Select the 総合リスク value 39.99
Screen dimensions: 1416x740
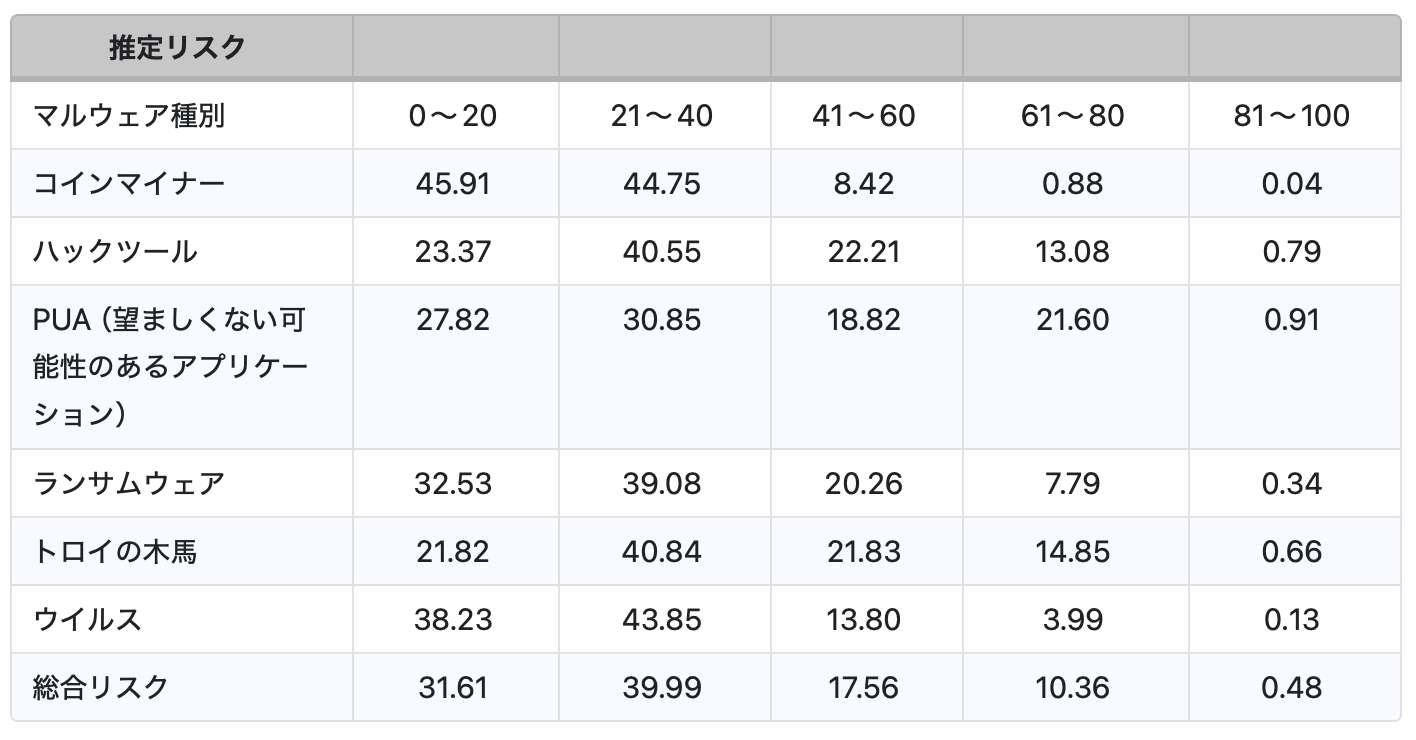[x=662, y=687]
